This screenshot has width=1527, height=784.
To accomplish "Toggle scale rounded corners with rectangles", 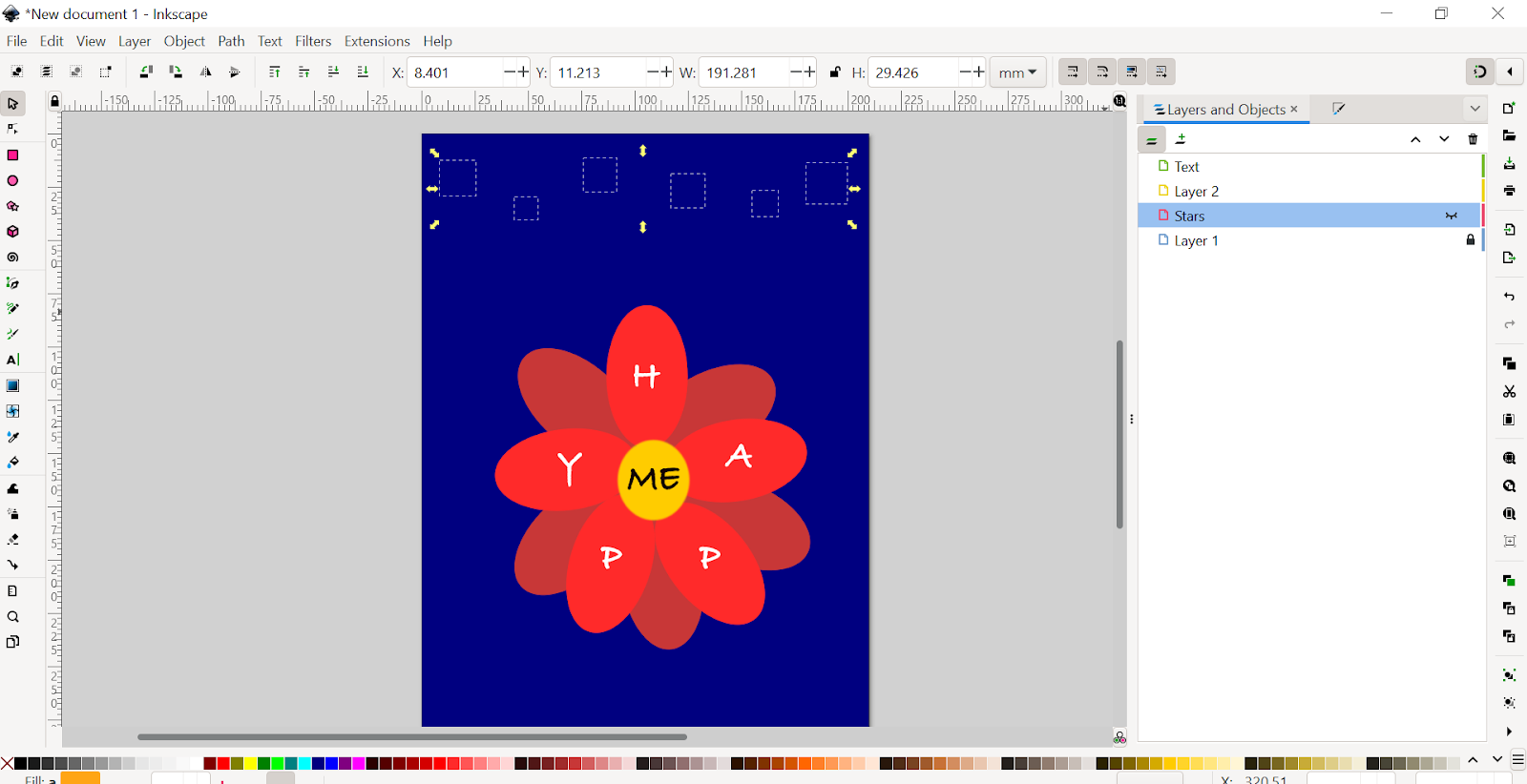I will click(1102, 72).
